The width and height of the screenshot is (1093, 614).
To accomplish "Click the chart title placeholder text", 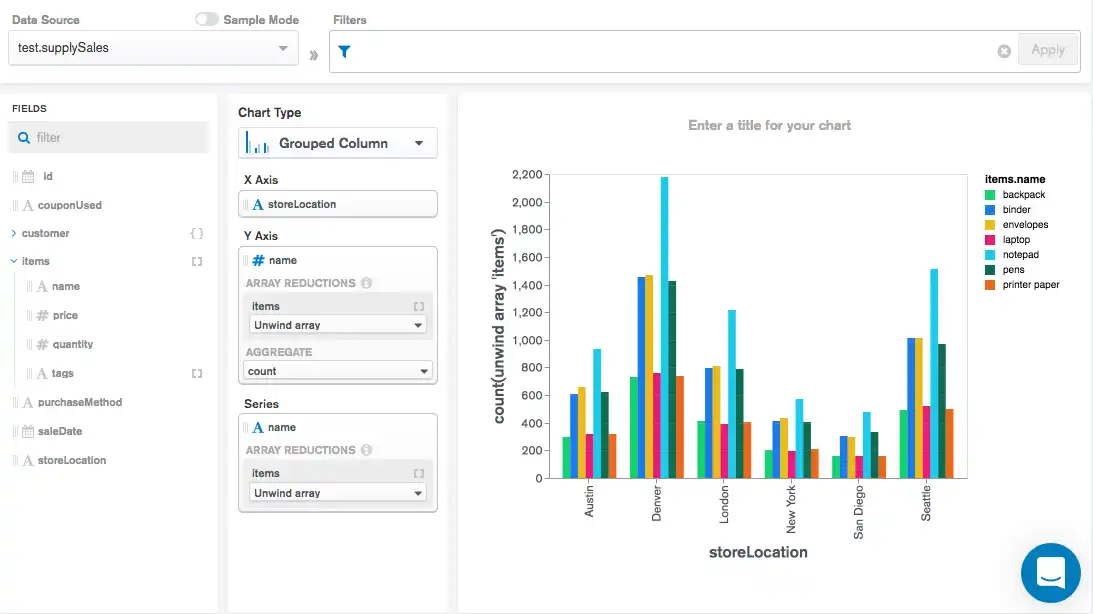I will click(769, 126).
